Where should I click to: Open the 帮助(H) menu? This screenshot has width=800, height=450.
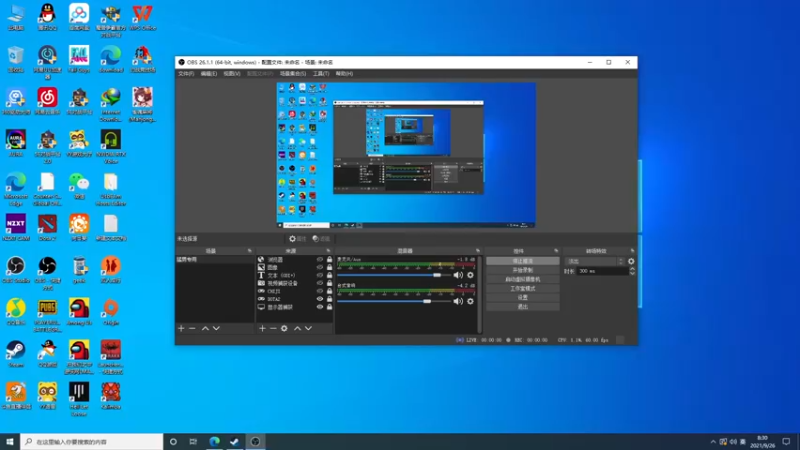tap(344, 74)
